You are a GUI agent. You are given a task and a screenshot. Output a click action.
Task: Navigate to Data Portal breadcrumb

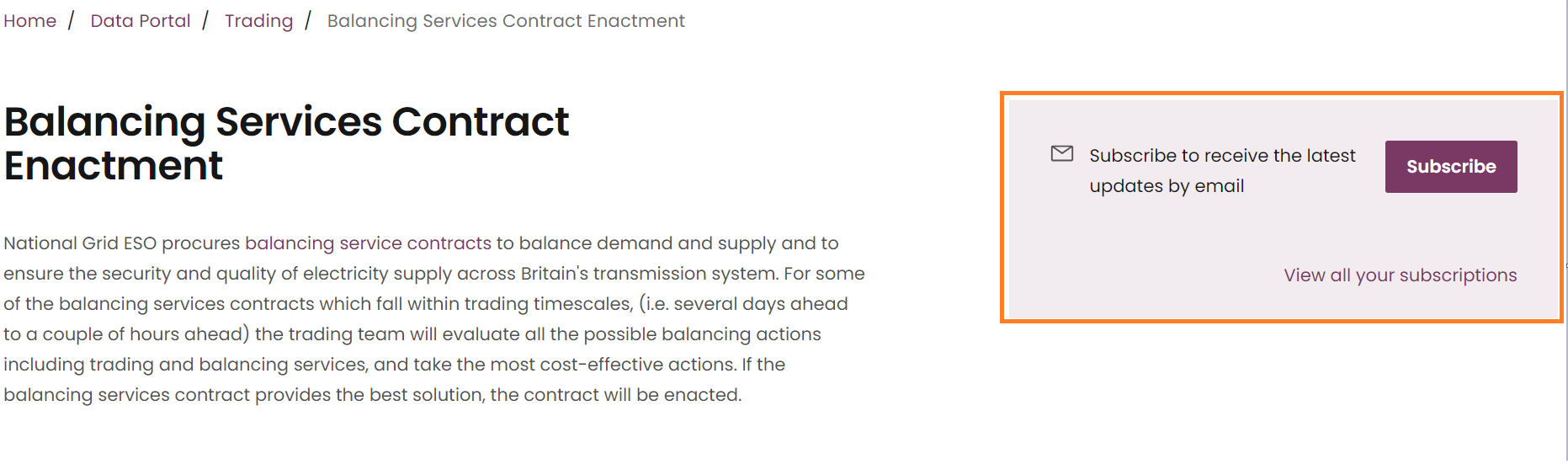click(x=141, y=21)
